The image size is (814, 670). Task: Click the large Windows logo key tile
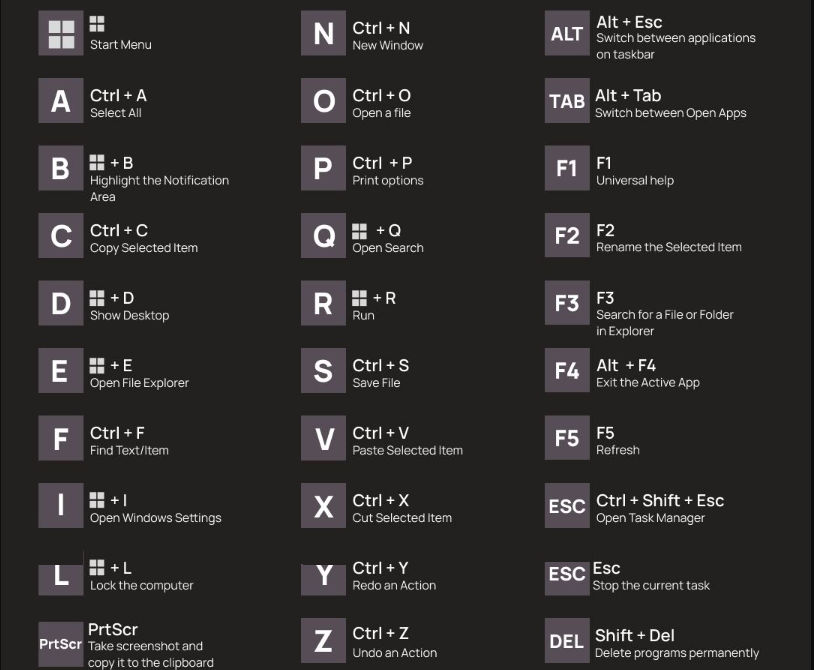point(61,34)
